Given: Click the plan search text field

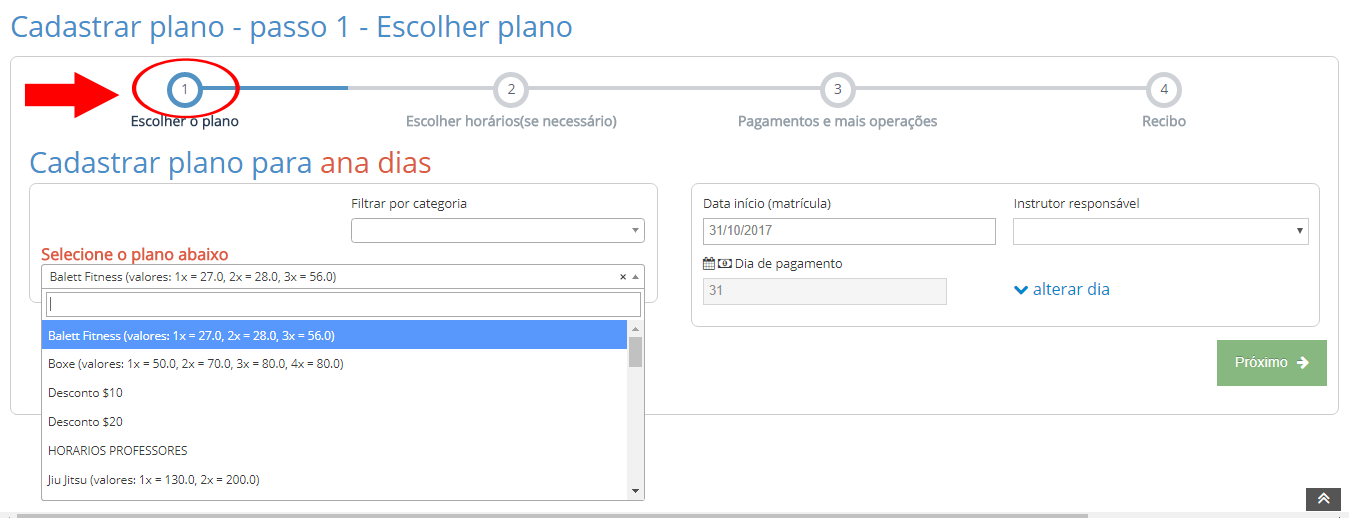Looking at the screenshot, I should [342, 304].
